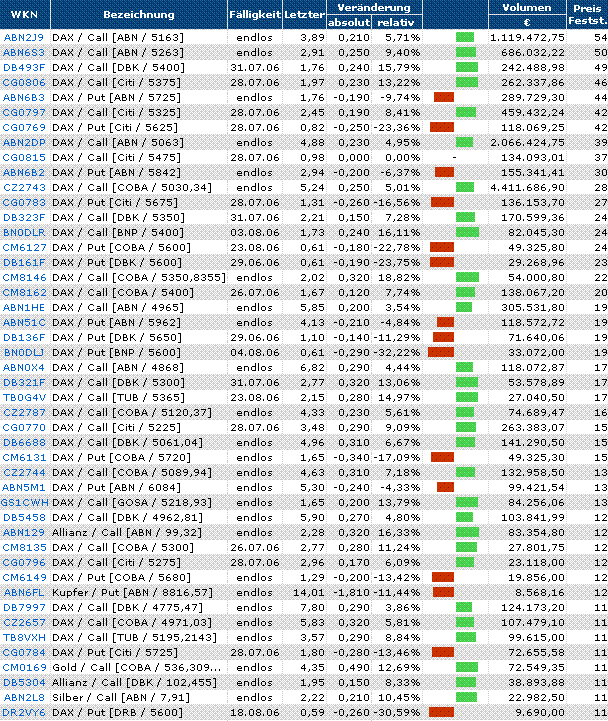This screenshot has width=608, height=721.
Task: Follow the ABN6B3 link
Action: pyautogui.click(x=24, y=97)
